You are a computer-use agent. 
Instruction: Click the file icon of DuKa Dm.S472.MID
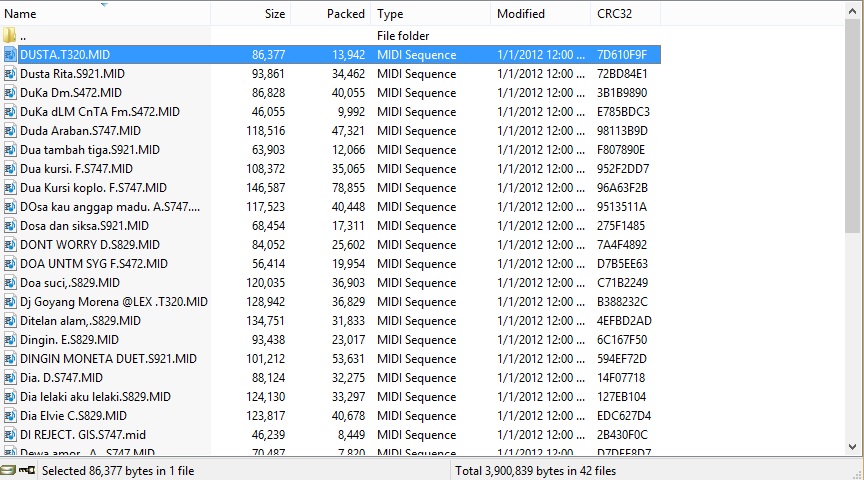click(x=10, y=93)
